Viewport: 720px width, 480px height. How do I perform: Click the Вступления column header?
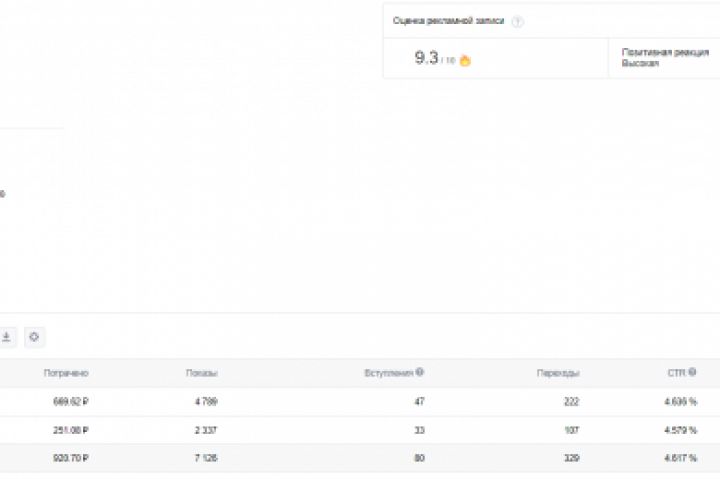(x=388, y=373)
